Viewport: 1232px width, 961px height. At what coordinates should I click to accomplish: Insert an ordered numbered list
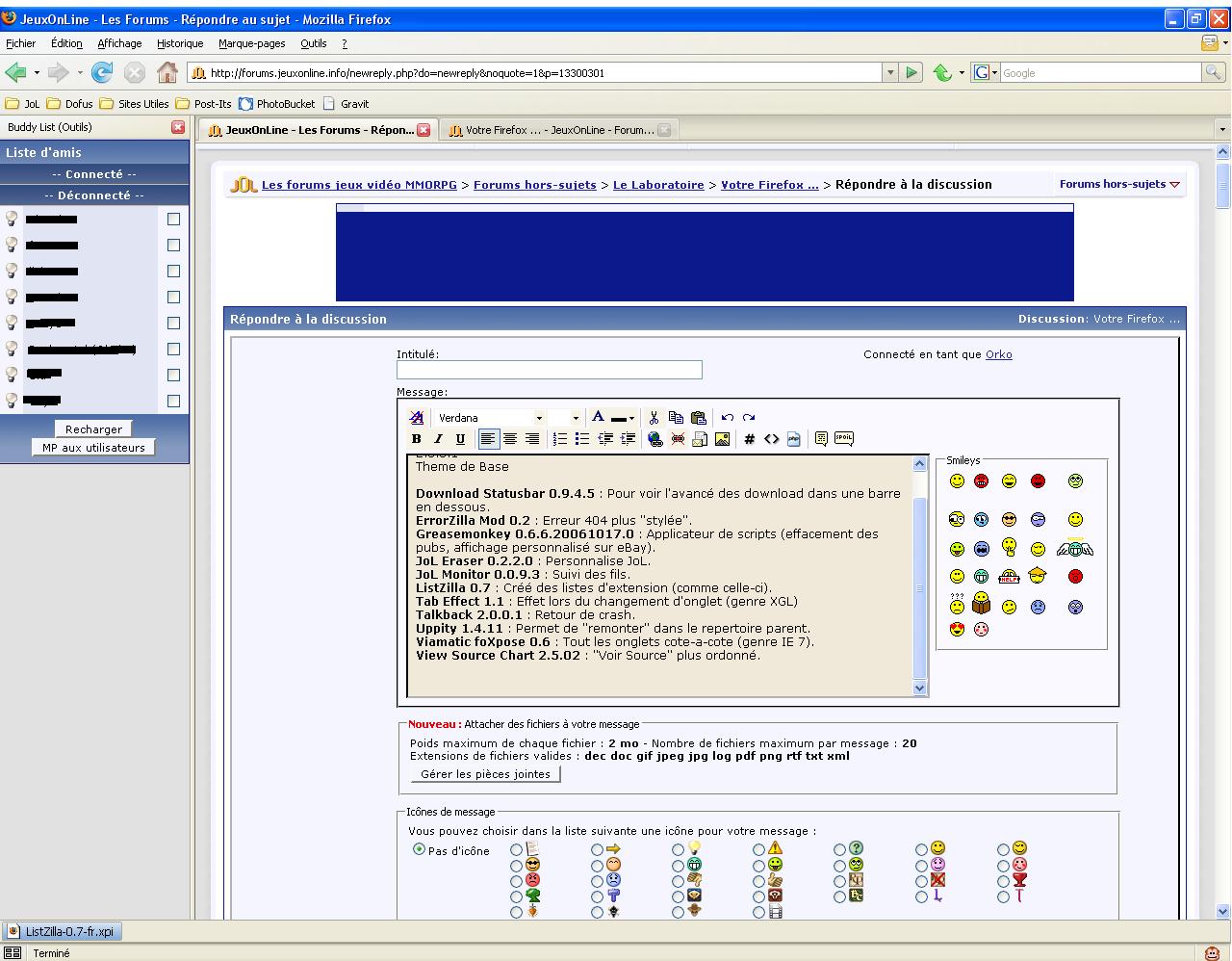[x=560, y=439]
